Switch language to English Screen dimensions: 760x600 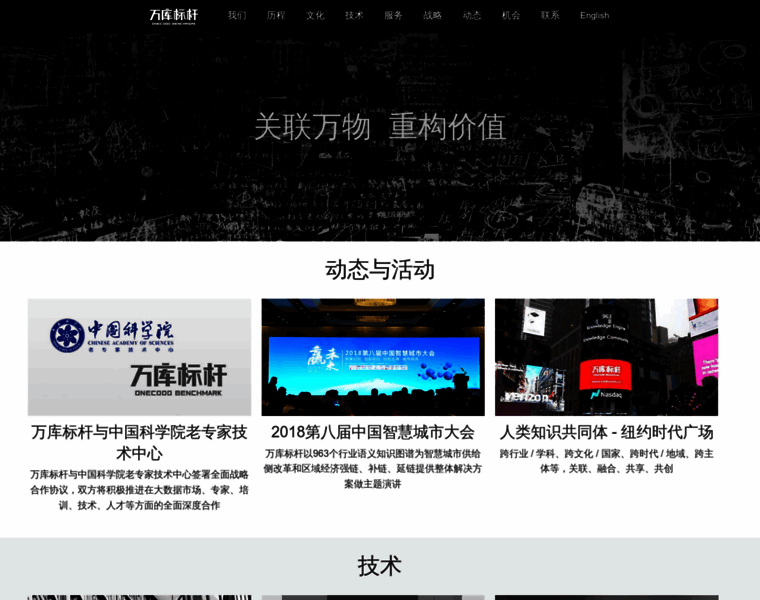tap(595, 16)
